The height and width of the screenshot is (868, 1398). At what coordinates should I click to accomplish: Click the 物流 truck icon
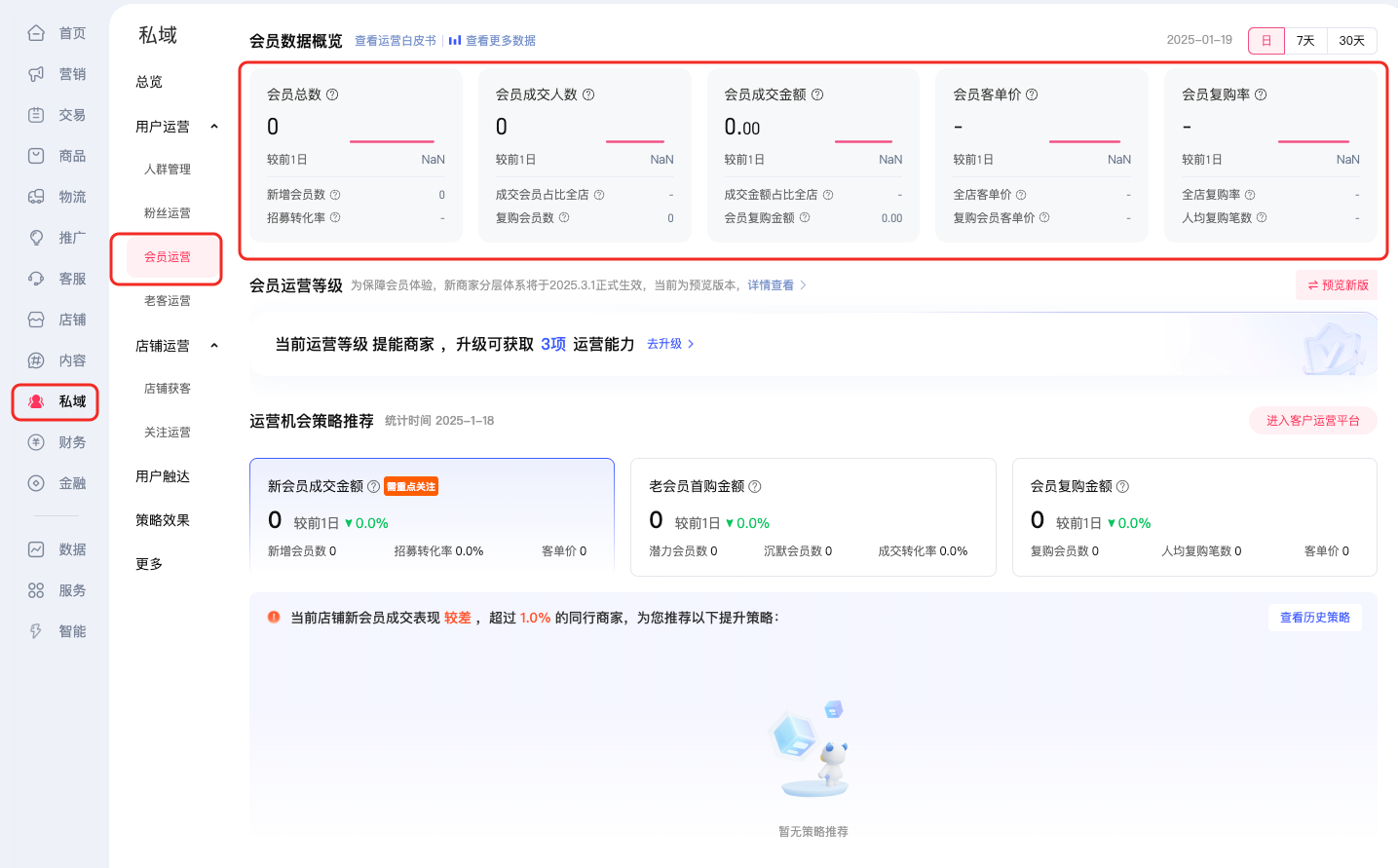[36, 197]
